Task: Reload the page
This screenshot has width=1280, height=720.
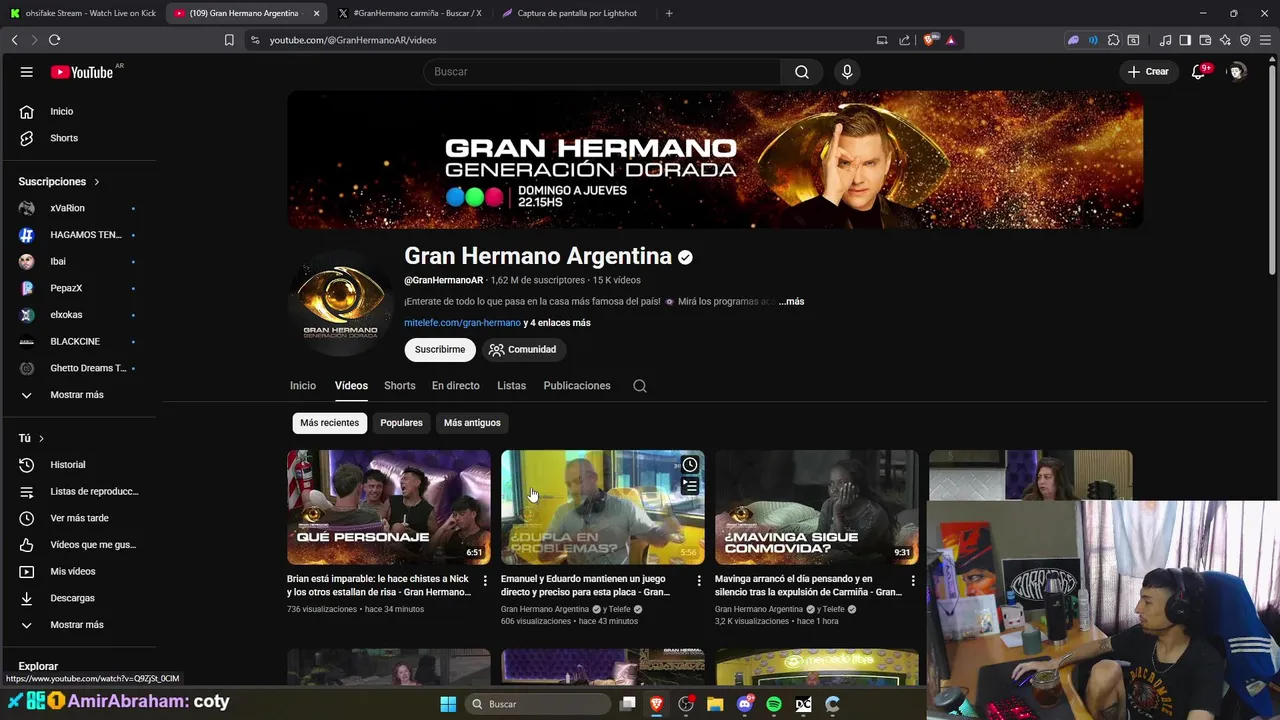Action: pyautogui.click(x=54, y=40)
